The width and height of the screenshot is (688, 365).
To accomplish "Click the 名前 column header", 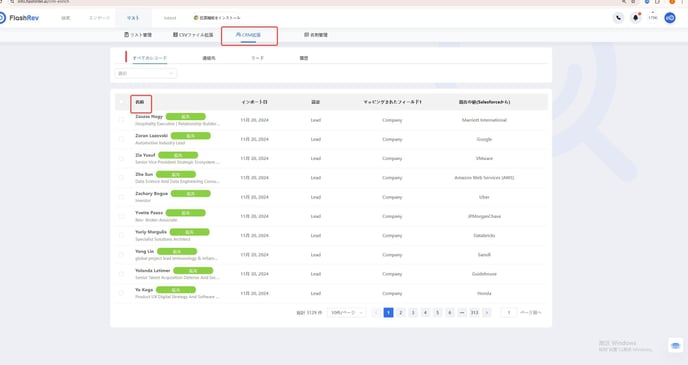I will click(140, 102).
